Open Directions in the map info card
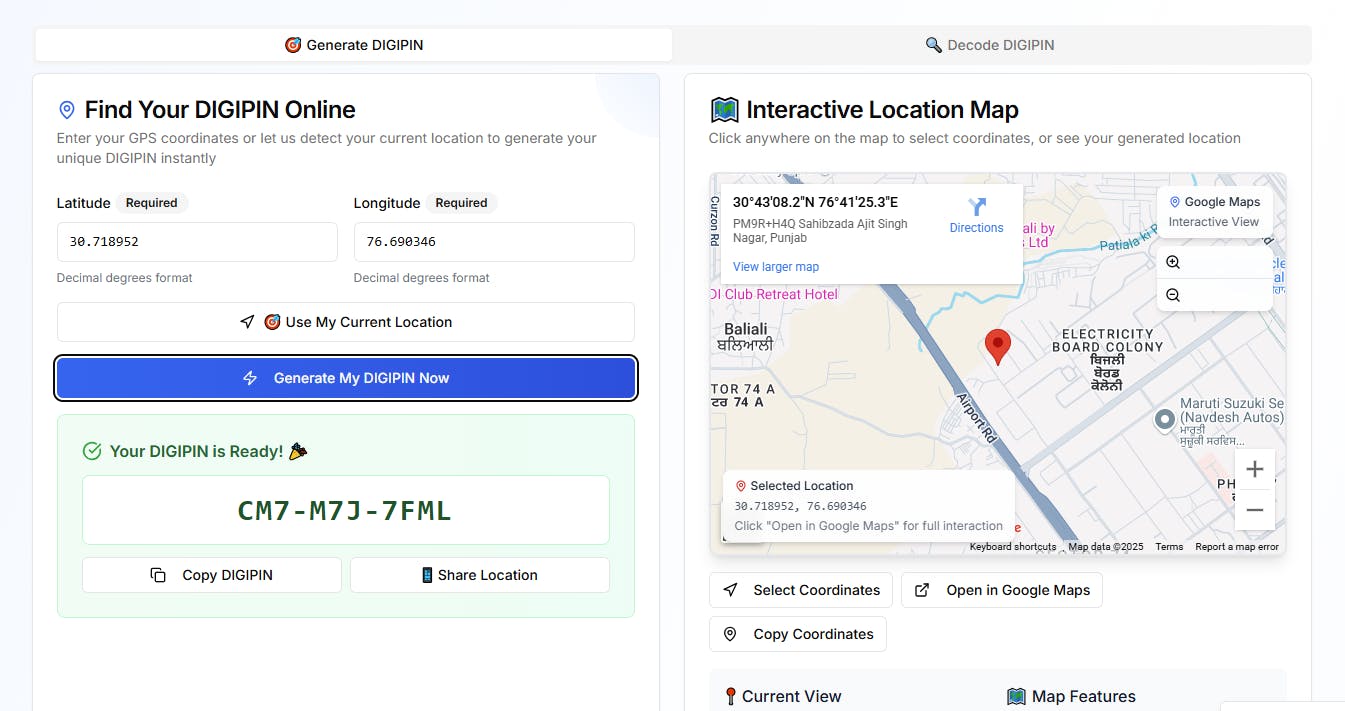The width and height of the screenshot is (1345, 711). pos(976,215)
